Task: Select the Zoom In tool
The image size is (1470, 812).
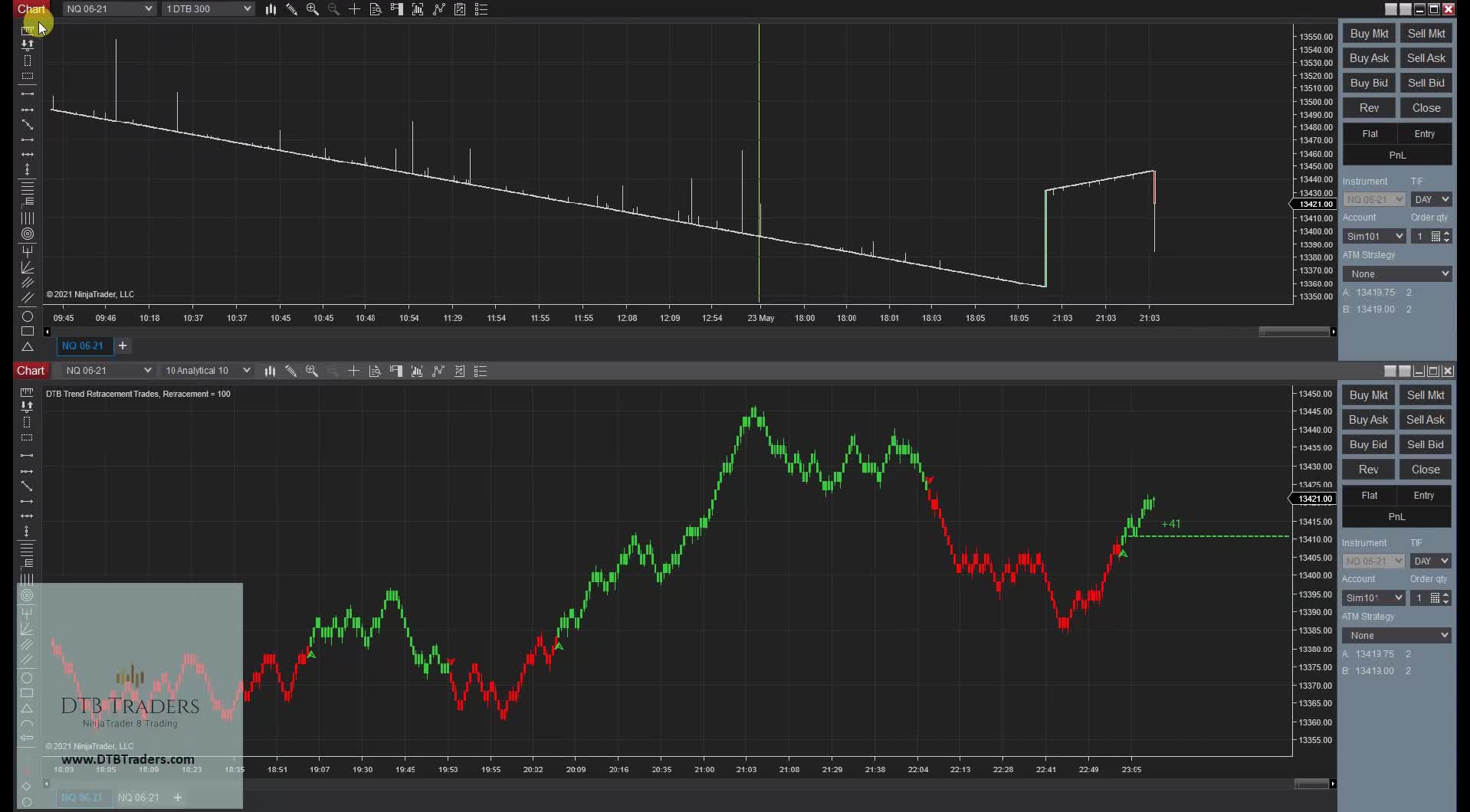Action: (x=312, y=9)
